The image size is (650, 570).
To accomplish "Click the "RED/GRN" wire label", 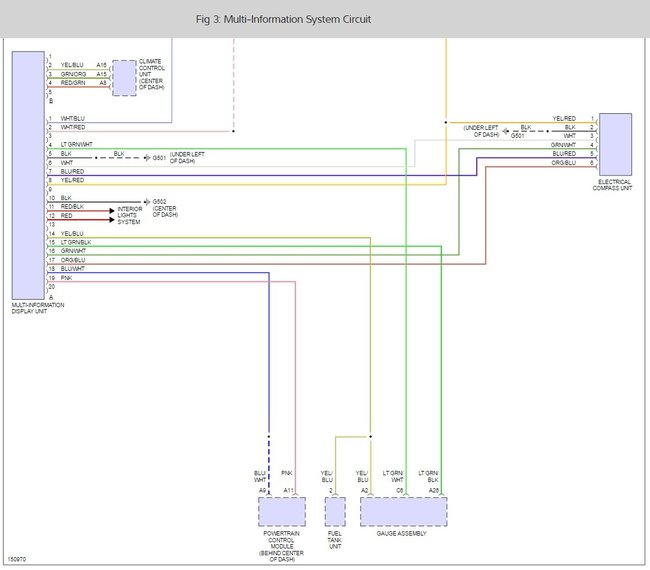I will tap(73, 83).
